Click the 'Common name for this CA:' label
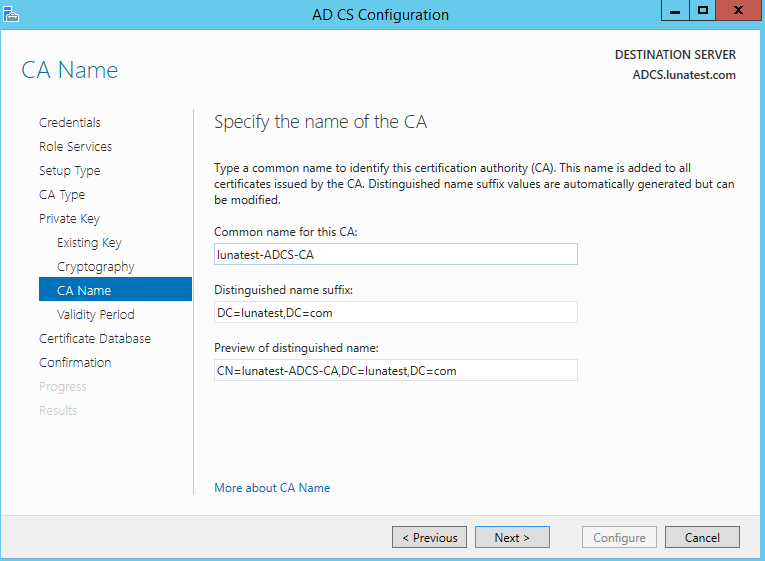The width and height of the screenshot is (765, 561). coord(286,232)
